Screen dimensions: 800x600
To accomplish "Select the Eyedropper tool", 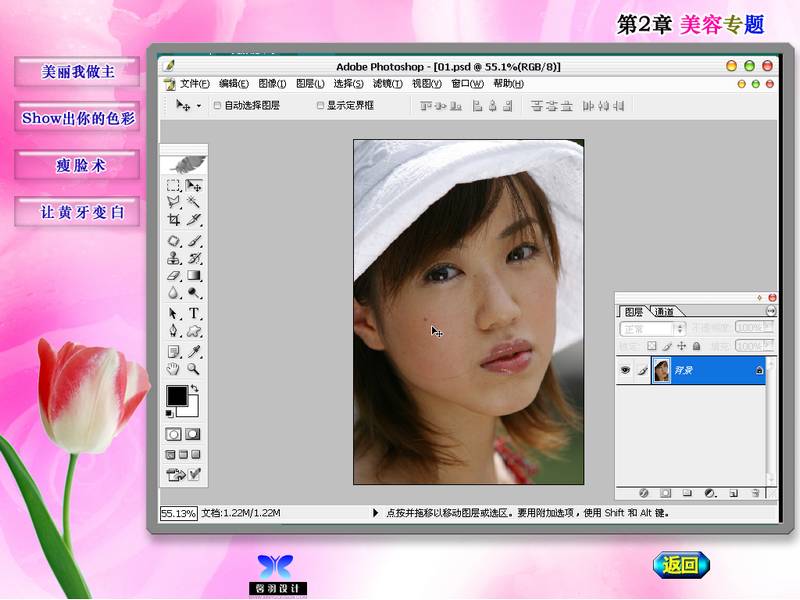I will point(194,352).
